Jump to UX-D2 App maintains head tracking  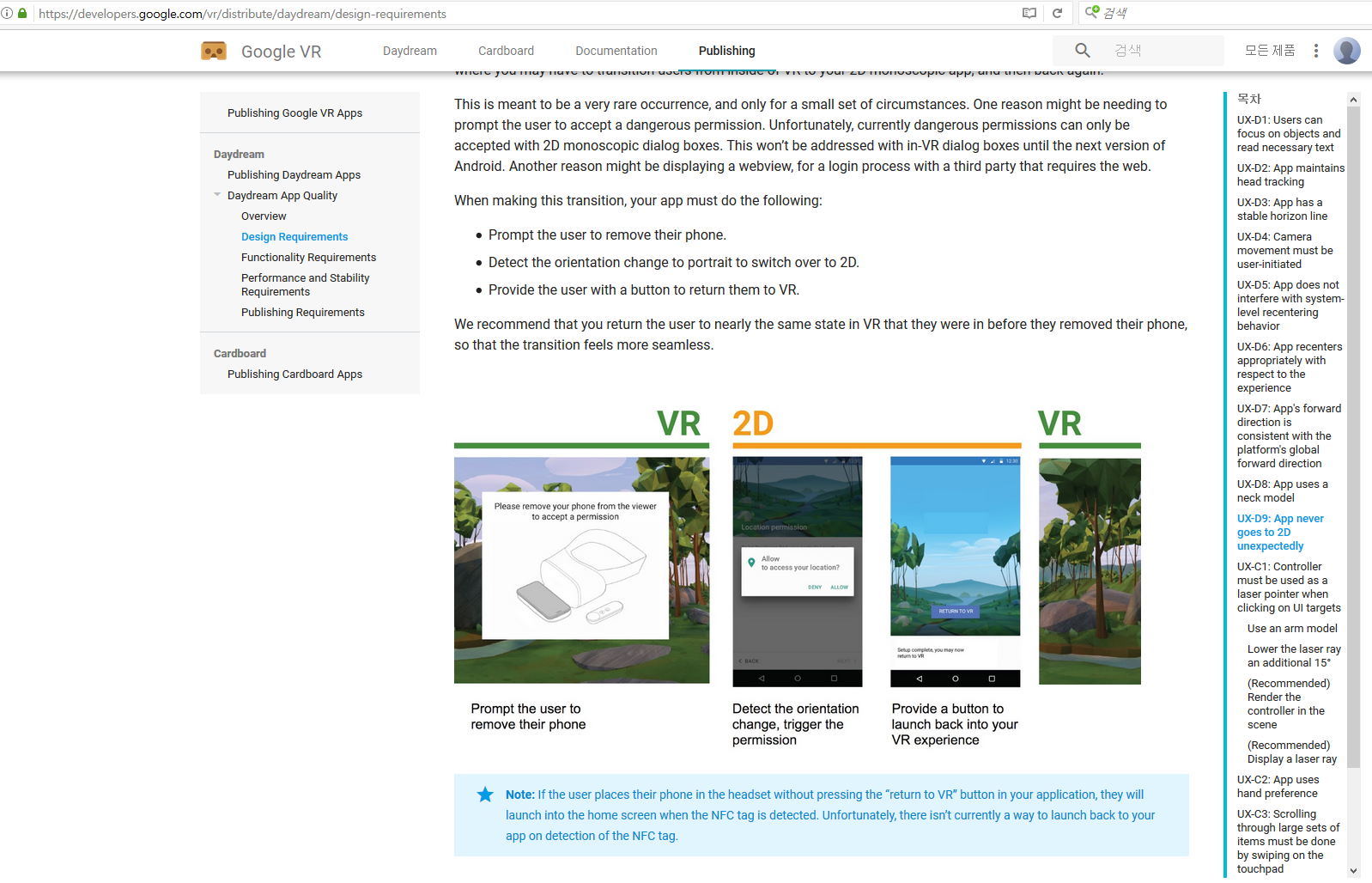point(1290,175)
